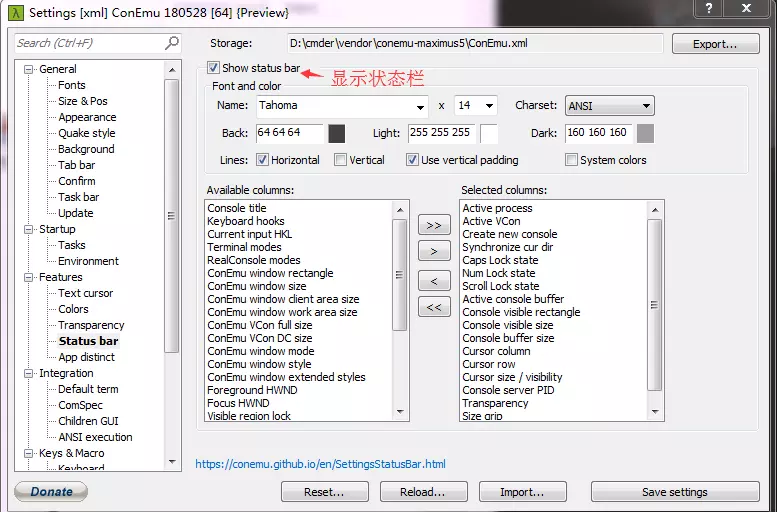Collapse the Integration tree node
Screen dimensions: 777x512
point(29,373)
